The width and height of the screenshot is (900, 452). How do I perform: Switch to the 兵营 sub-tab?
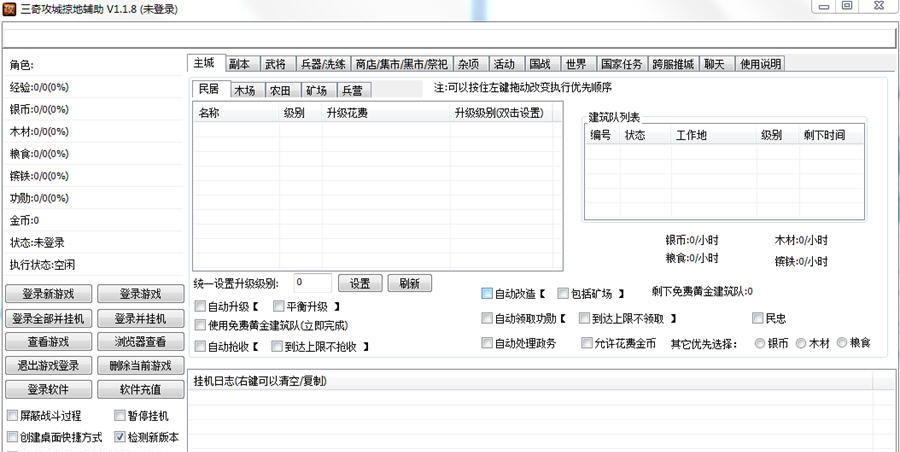click(x=353, y=90)
